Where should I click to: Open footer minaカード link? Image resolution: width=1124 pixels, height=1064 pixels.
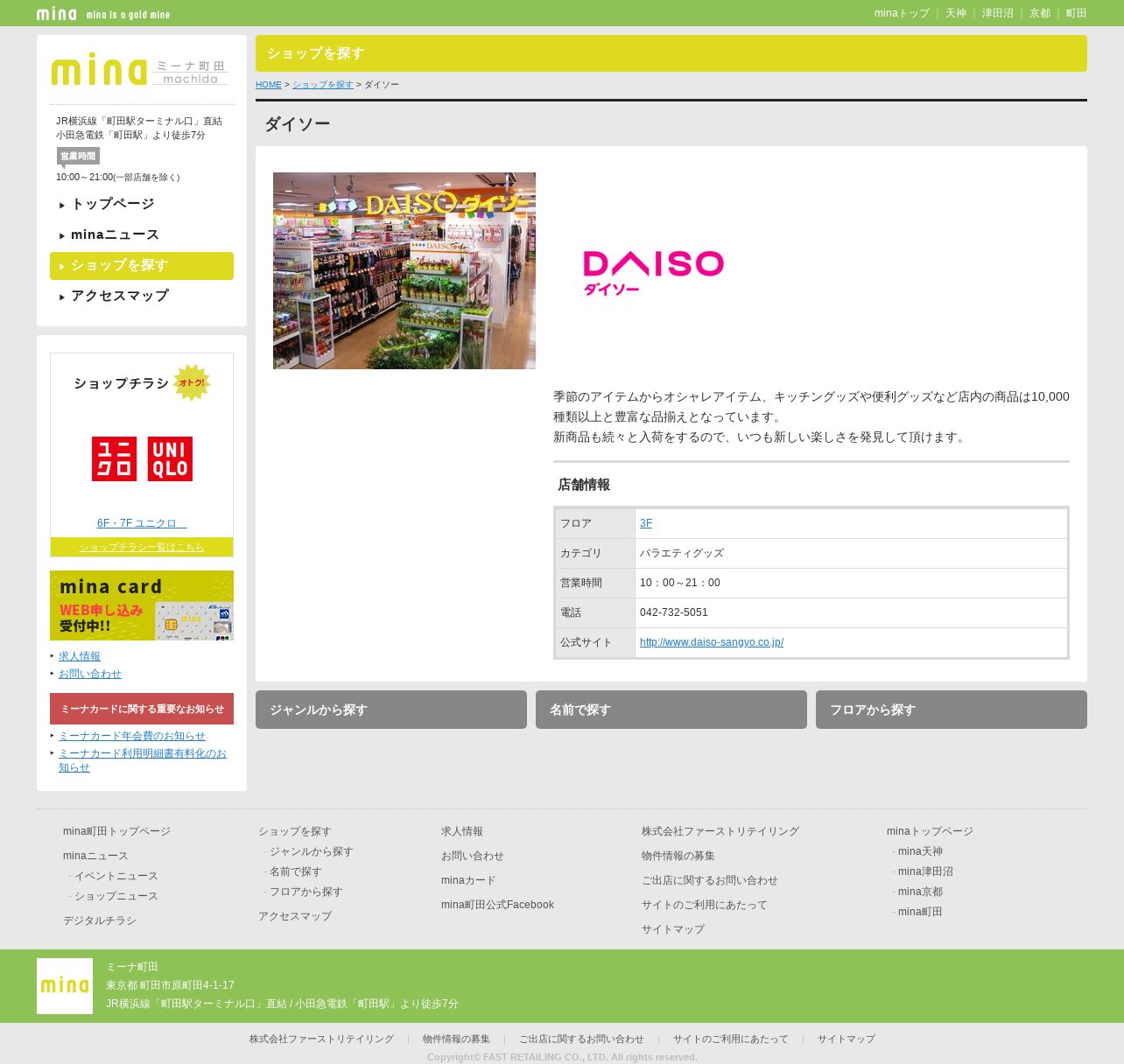click(468, 880)
